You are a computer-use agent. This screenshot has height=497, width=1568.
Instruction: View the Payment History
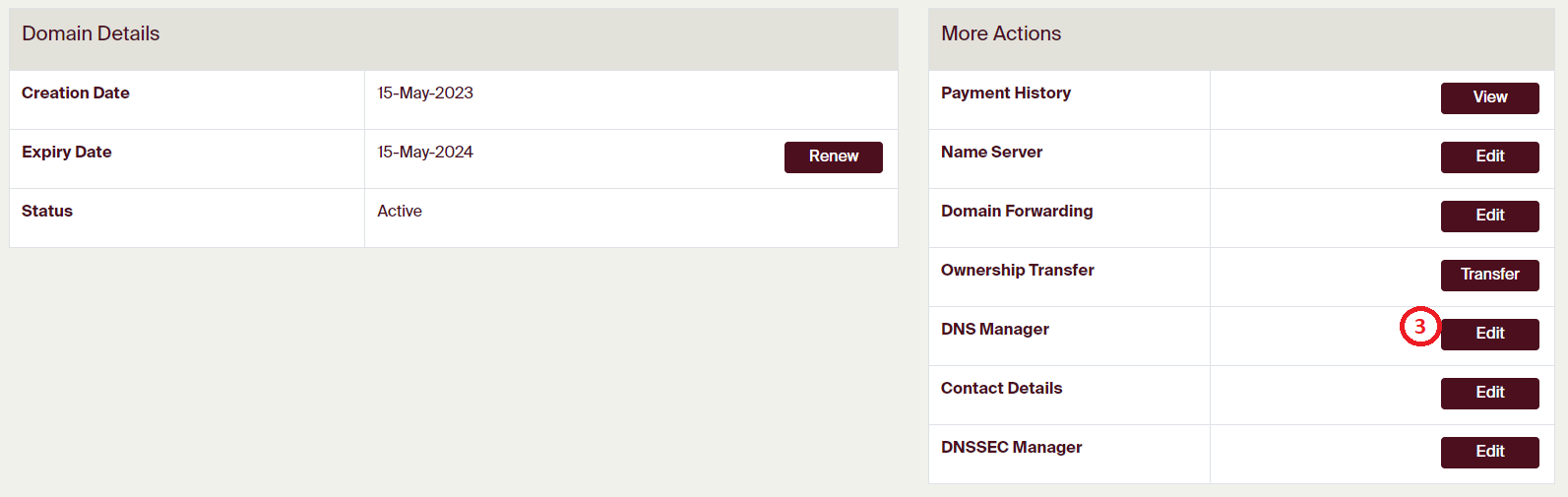(x=1489, y=97)
